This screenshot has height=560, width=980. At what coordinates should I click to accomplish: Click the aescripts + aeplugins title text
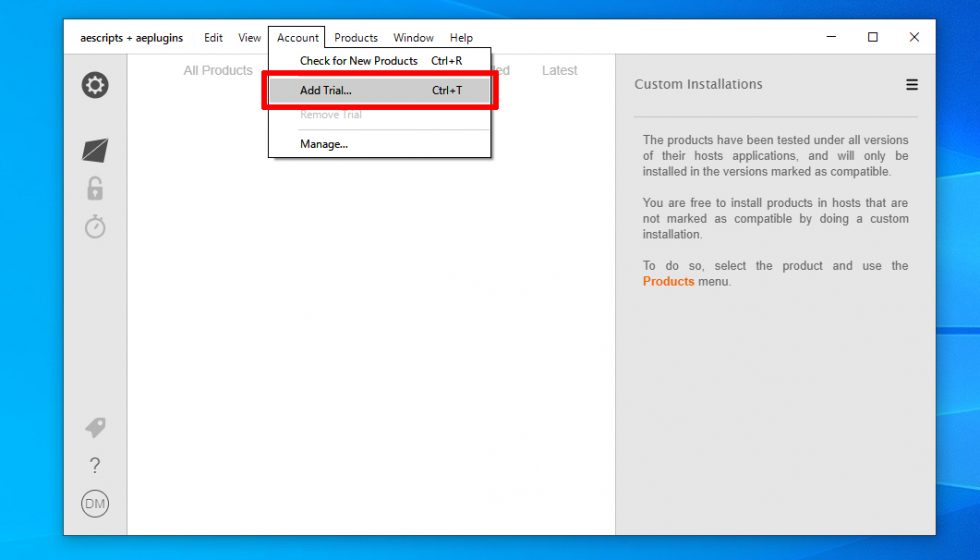pos(131,38)
